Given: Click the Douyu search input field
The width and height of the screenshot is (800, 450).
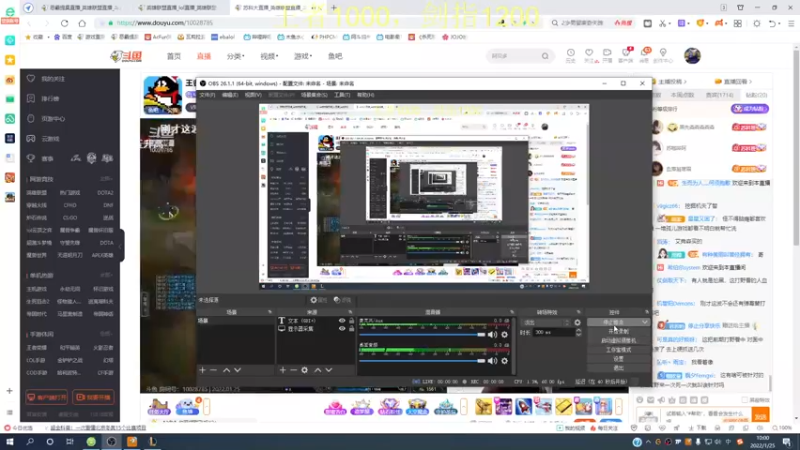Looking at the screenshot, I should (x=514, y=56).
